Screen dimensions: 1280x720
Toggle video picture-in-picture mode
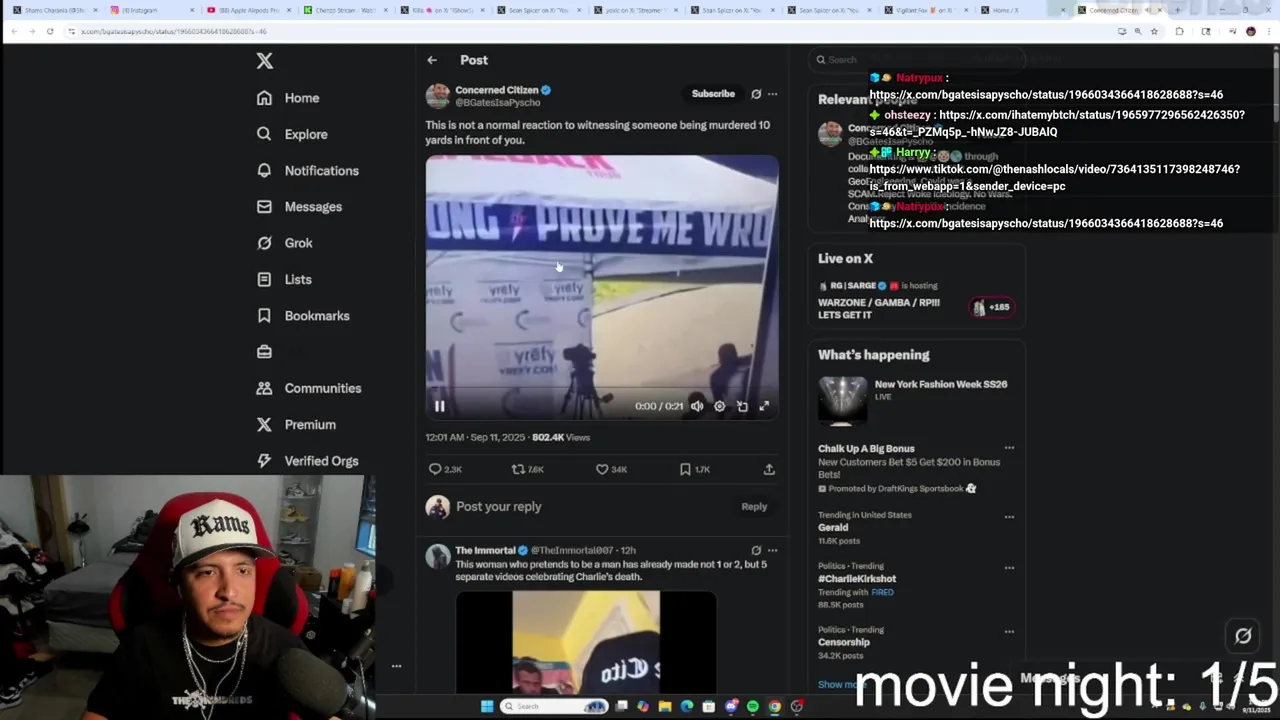point(742,406)
